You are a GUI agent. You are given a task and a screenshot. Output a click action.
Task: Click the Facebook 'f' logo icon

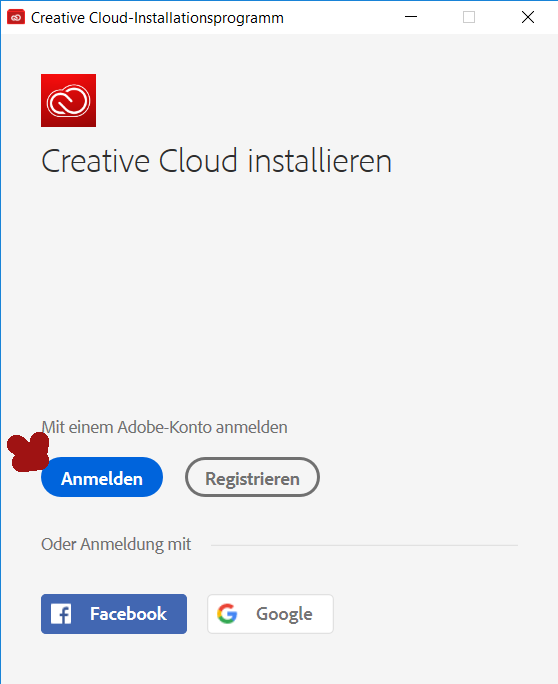point(61,614)
